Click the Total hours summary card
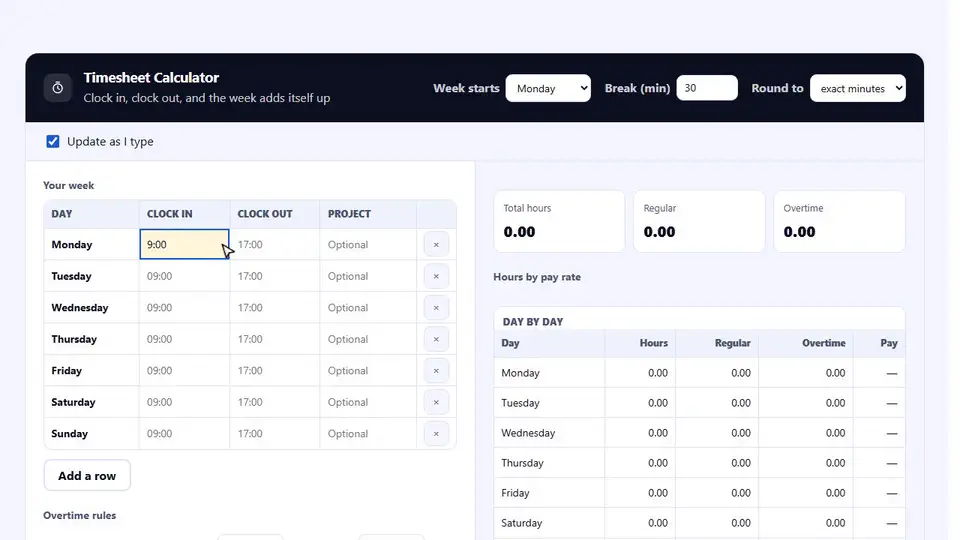The height and width of the screenshot is (540, 960). 559,222
